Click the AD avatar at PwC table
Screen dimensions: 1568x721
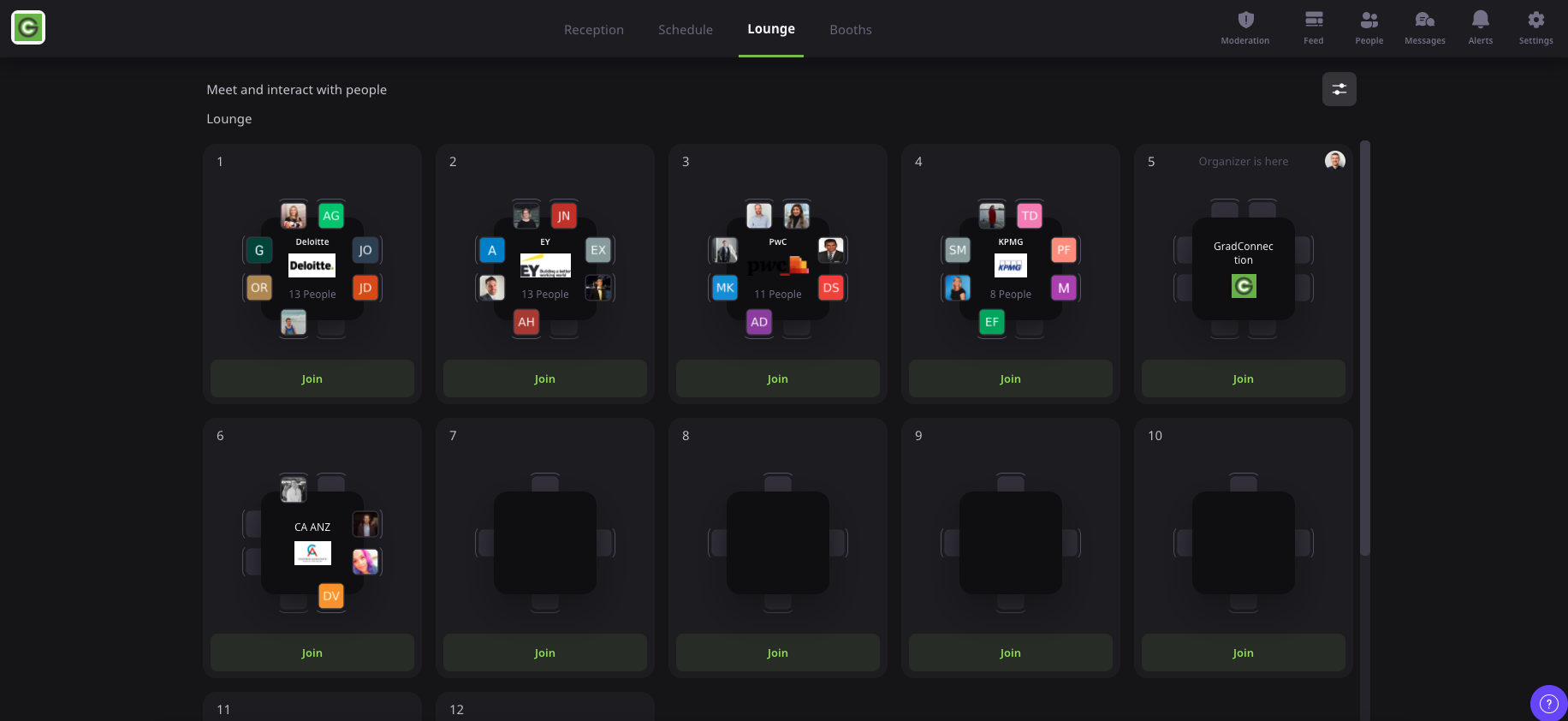pyautogui.click(x=759, y=322)
